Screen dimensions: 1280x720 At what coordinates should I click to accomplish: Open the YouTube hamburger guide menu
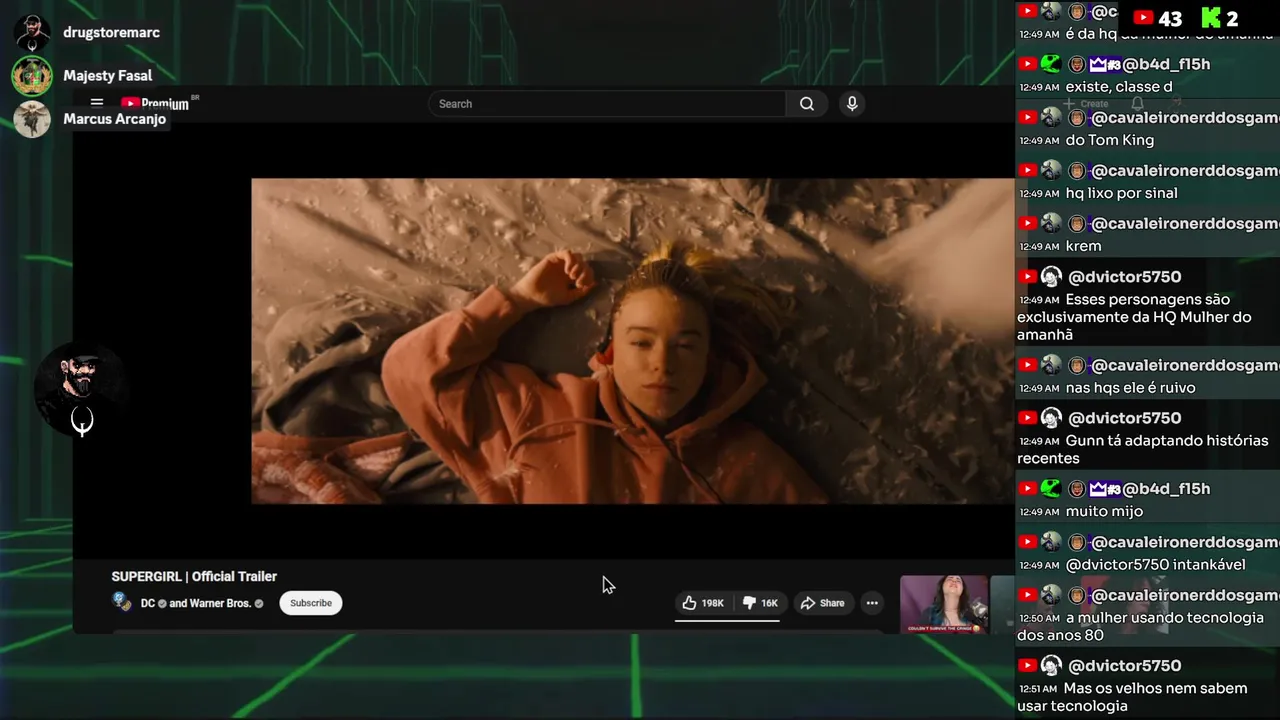[x=97, y=103]
